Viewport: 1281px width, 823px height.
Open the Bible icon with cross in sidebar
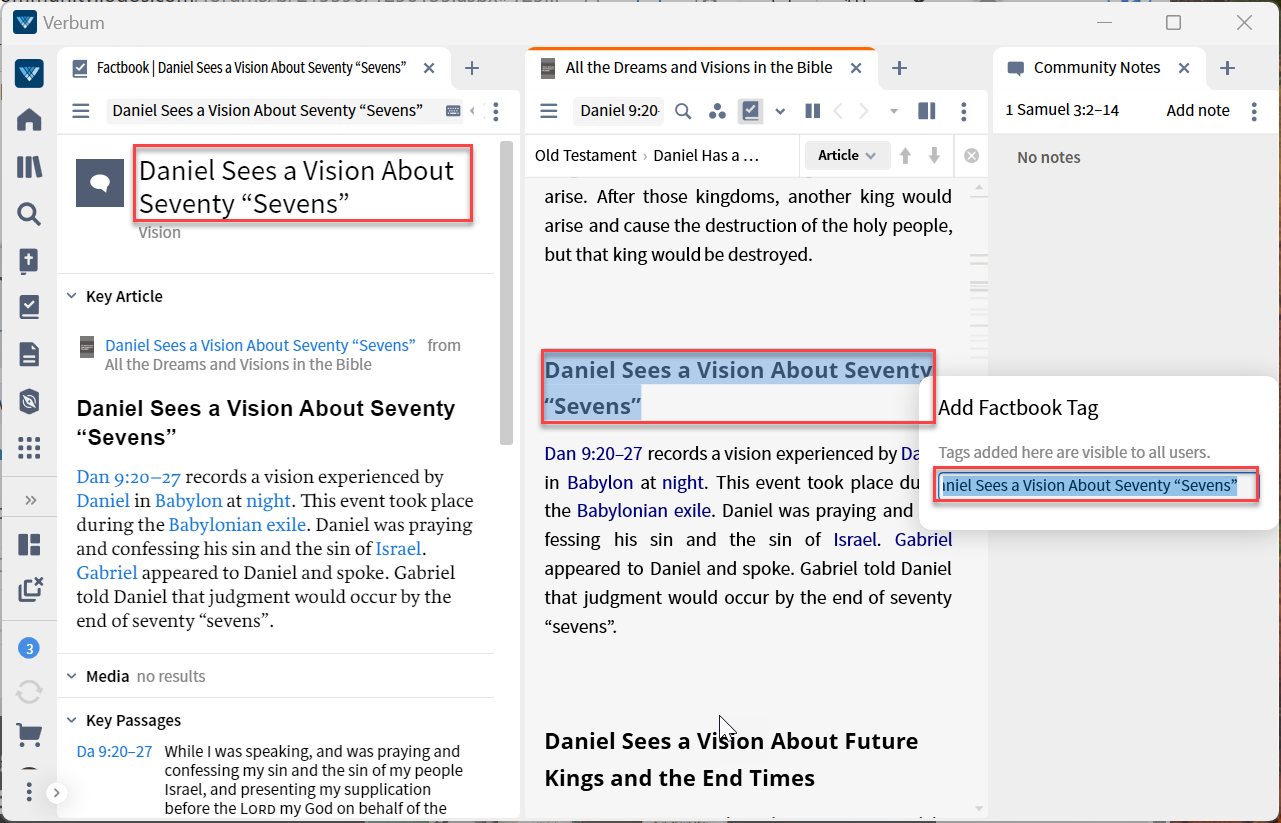(x=29, y=260)
